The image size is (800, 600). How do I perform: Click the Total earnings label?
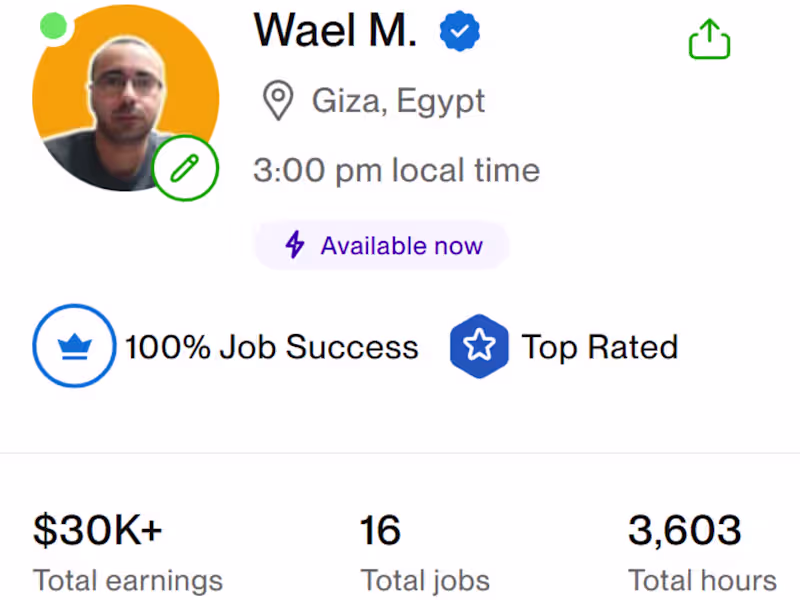[128, 580]
